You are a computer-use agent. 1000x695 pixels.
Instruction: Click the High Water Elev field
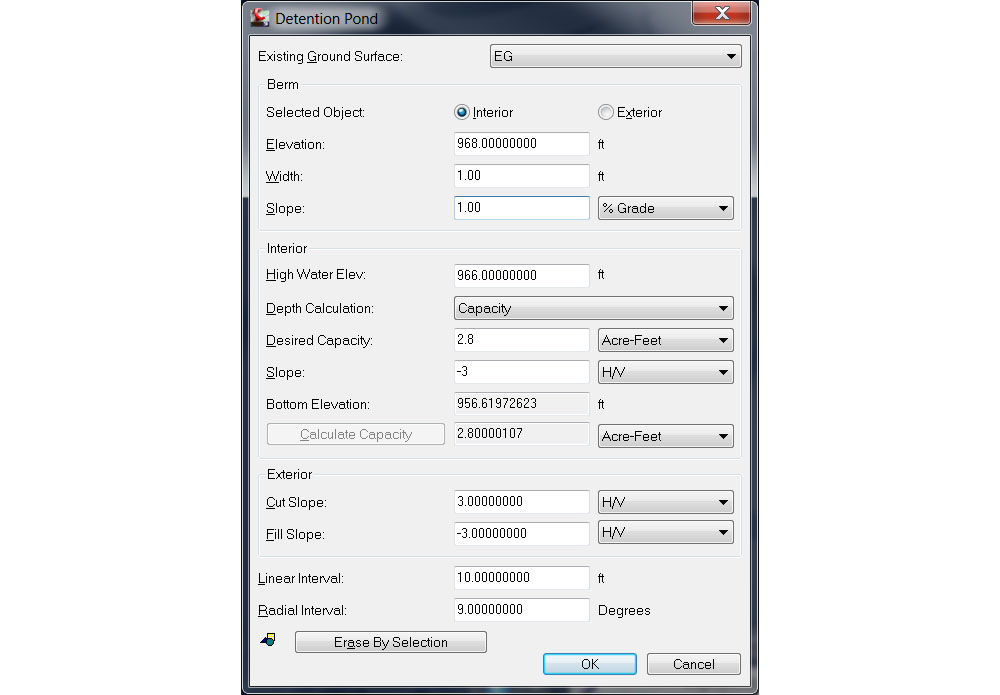(x=521, y=275)
